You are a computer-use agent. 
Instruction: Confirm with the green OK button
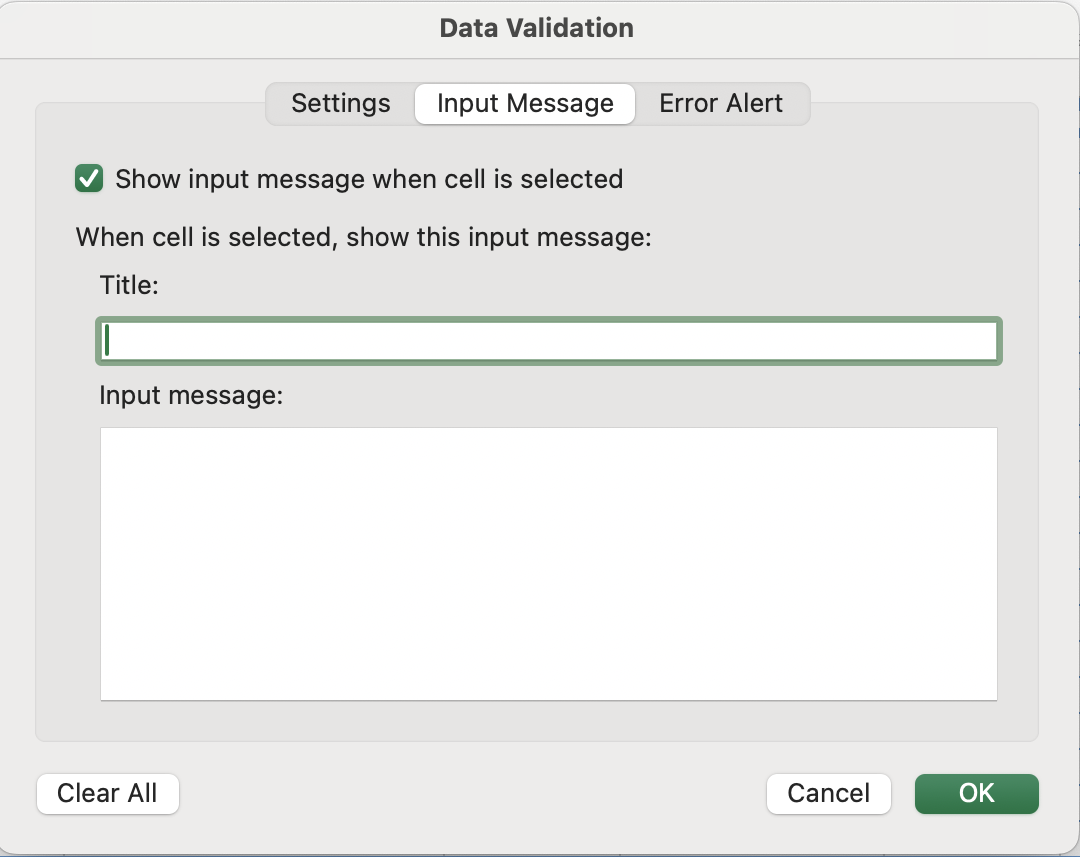click(x=976, y=794)
